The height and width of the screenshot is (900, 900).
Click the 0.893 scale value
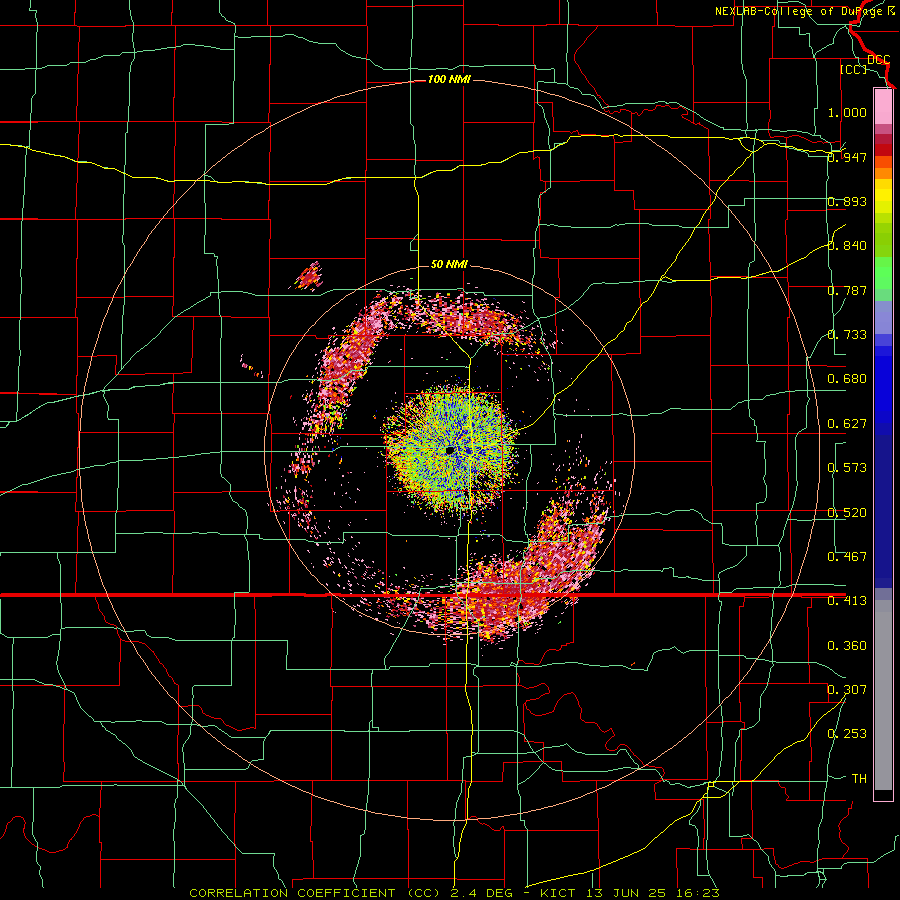tap(847, 201)
